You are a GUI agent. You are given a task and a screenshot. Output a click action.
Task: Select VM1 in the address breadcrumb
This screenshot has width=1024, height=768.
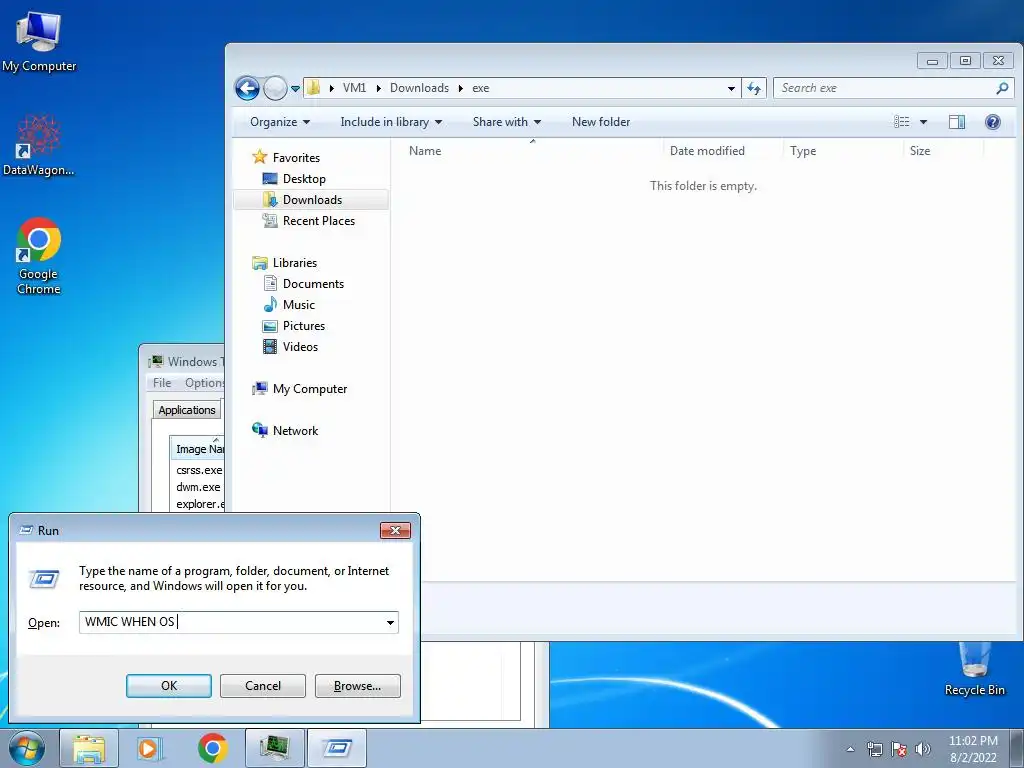(355, 88)
